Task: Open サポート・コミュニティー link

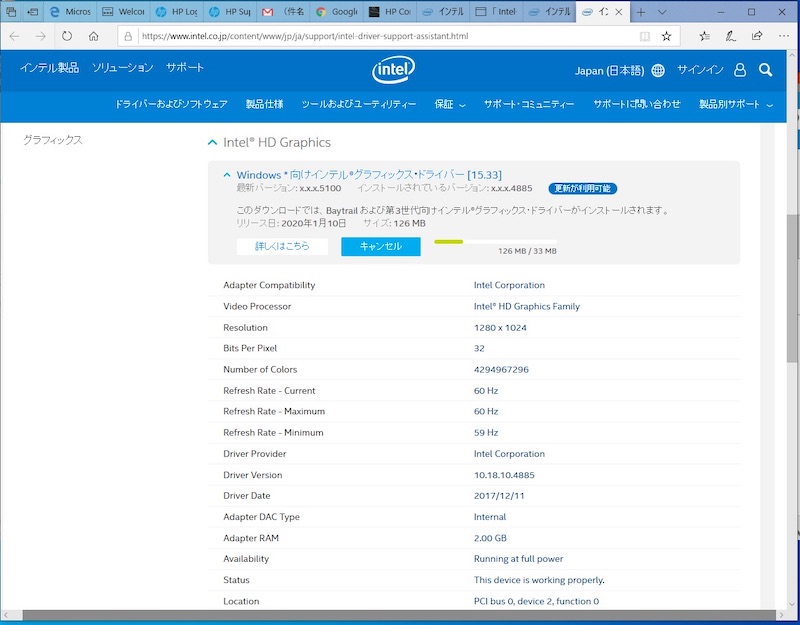Action: click(x=529, y=104)
